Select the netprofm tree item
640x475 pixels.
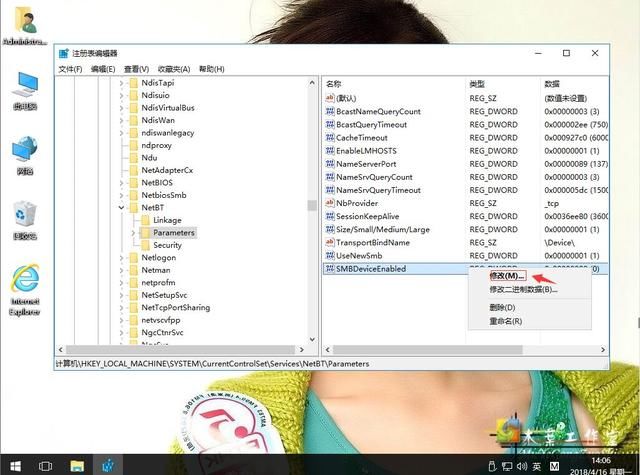click(158, 282)
